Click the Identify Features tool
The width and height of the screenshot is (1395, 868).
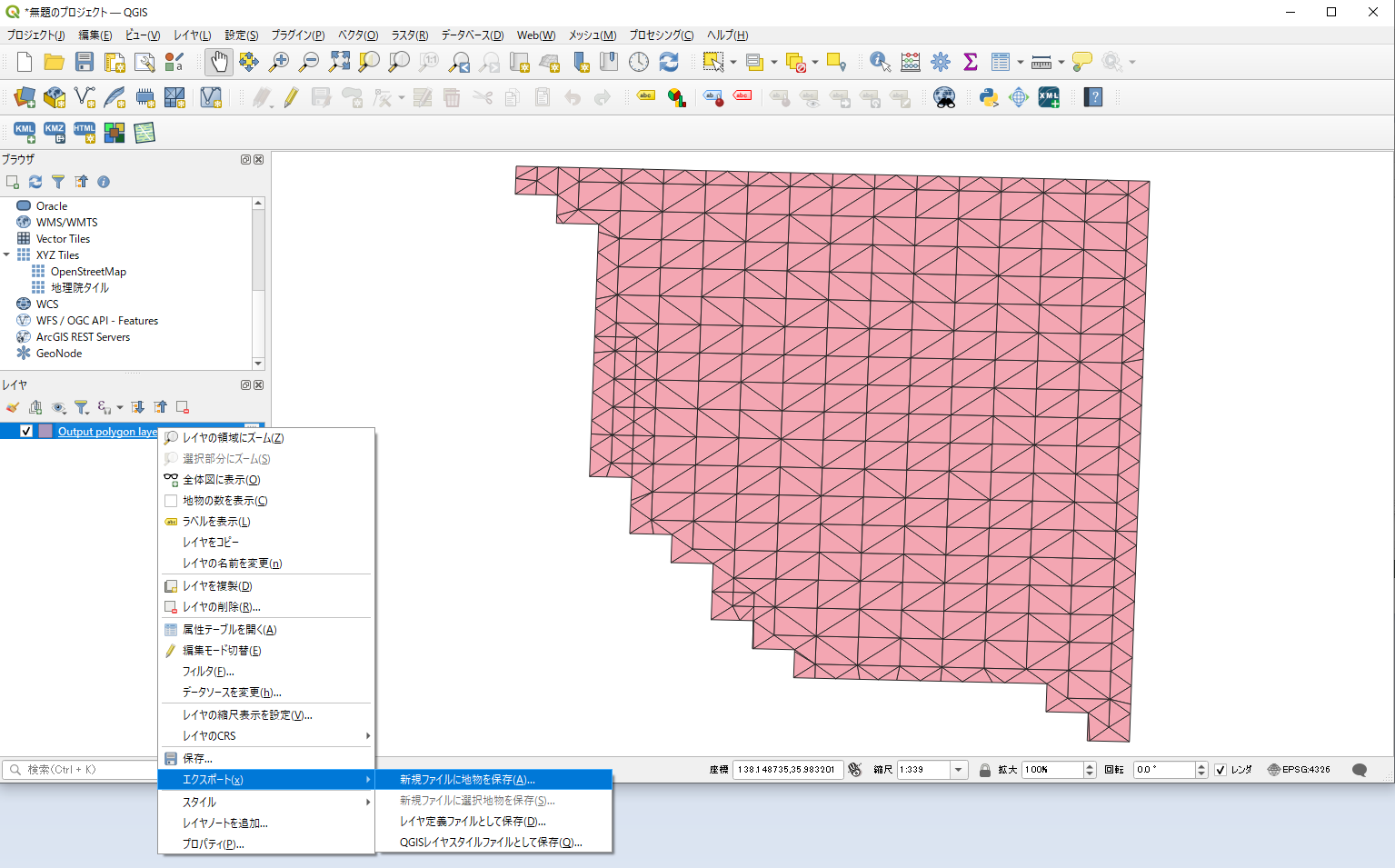[879, 62]
